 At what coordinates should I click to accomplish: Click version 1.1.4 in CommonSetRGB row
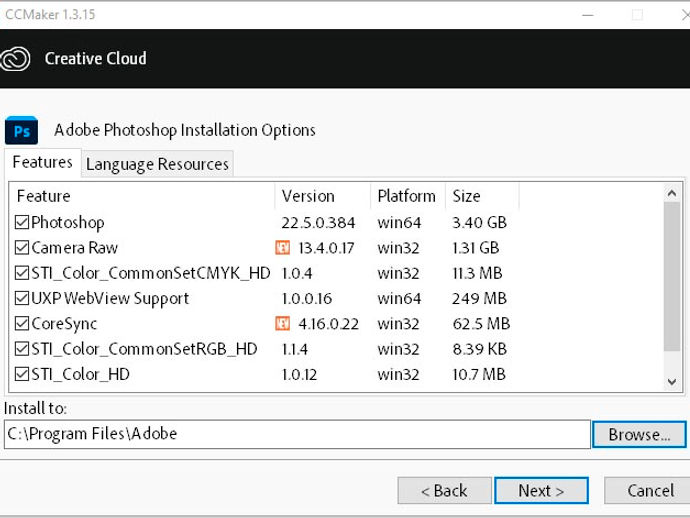point(294,349)
